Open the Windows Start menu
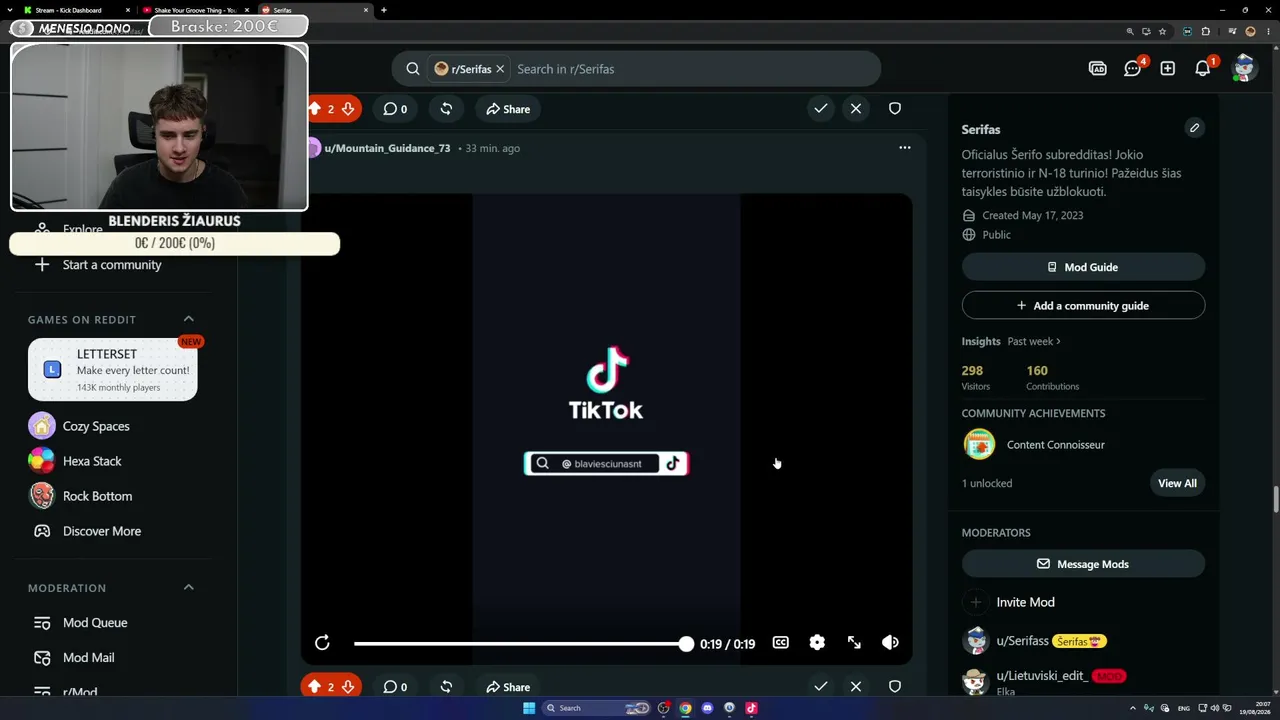1280x720 pixels. tap(529, 708)
